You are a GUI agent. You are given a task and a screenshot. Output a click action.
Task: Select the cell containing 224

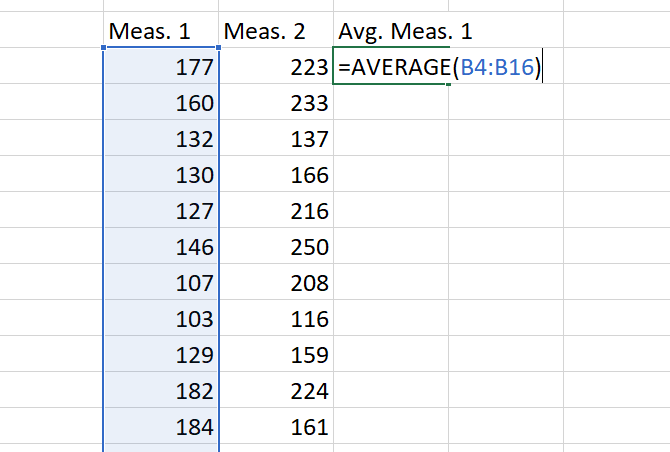(x=275, y=391)
